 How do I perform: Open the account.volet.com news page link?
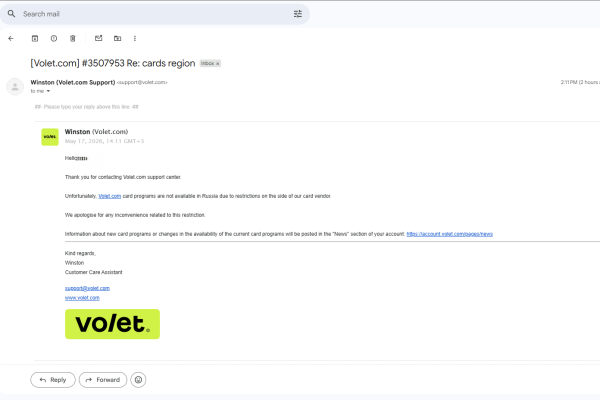tap(450, 234)
